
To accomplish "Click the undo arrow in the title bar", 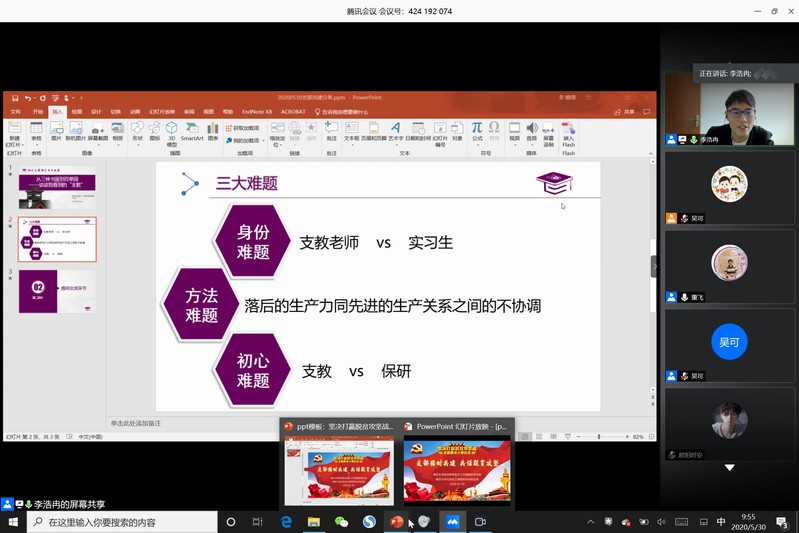I will [29, 98].
